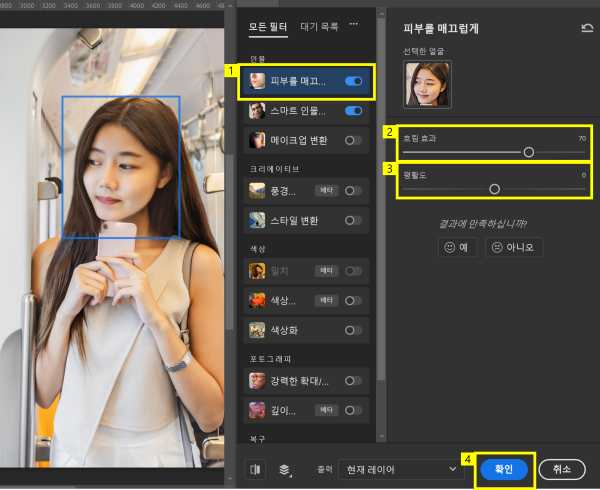Click the canvas scrollbar up arrow
This screenshot has width=600, height=490.
[x=230, y=6]
